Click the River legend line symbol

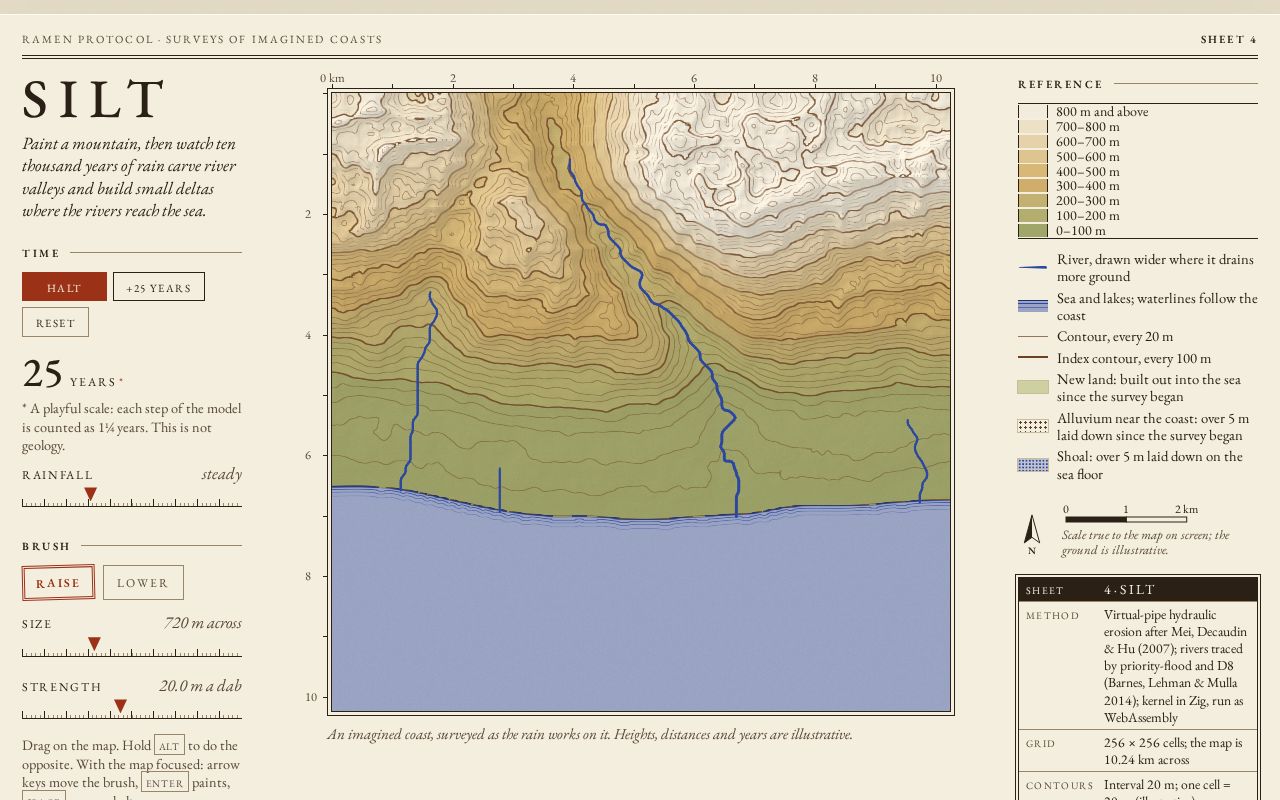coord(1033,267)
